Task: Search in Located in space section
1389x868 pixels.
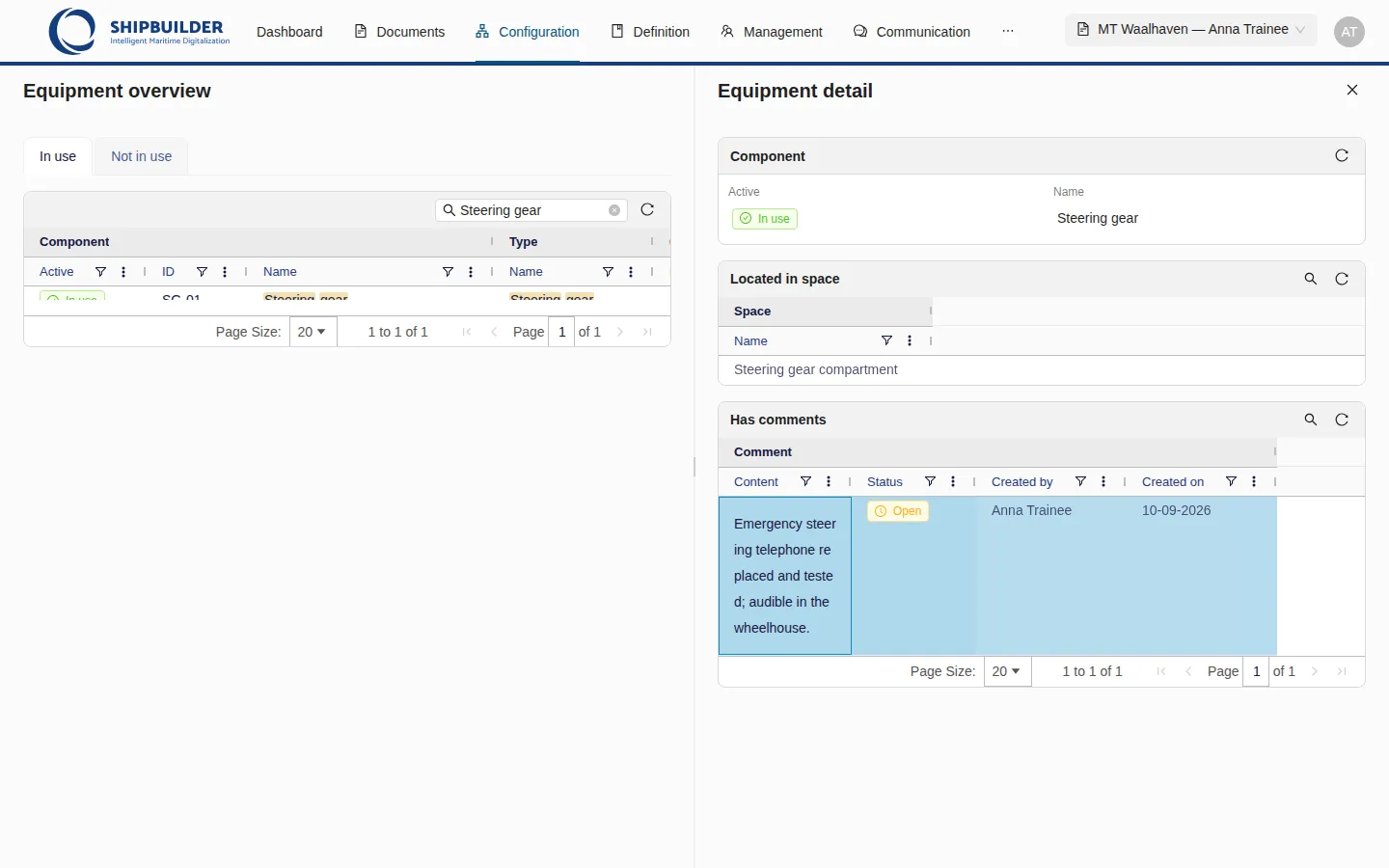Action: pos(1311,279)
